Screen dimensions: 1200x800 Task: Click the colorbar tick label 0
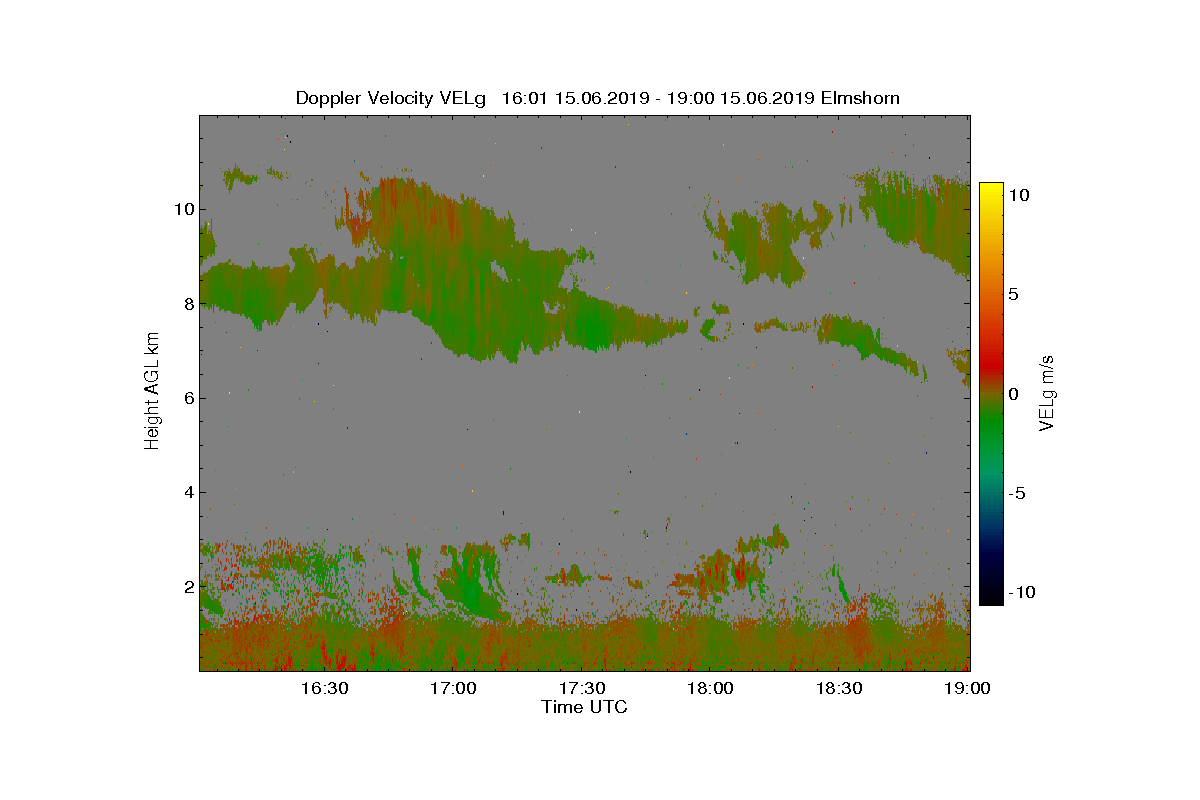(1013, 394)
